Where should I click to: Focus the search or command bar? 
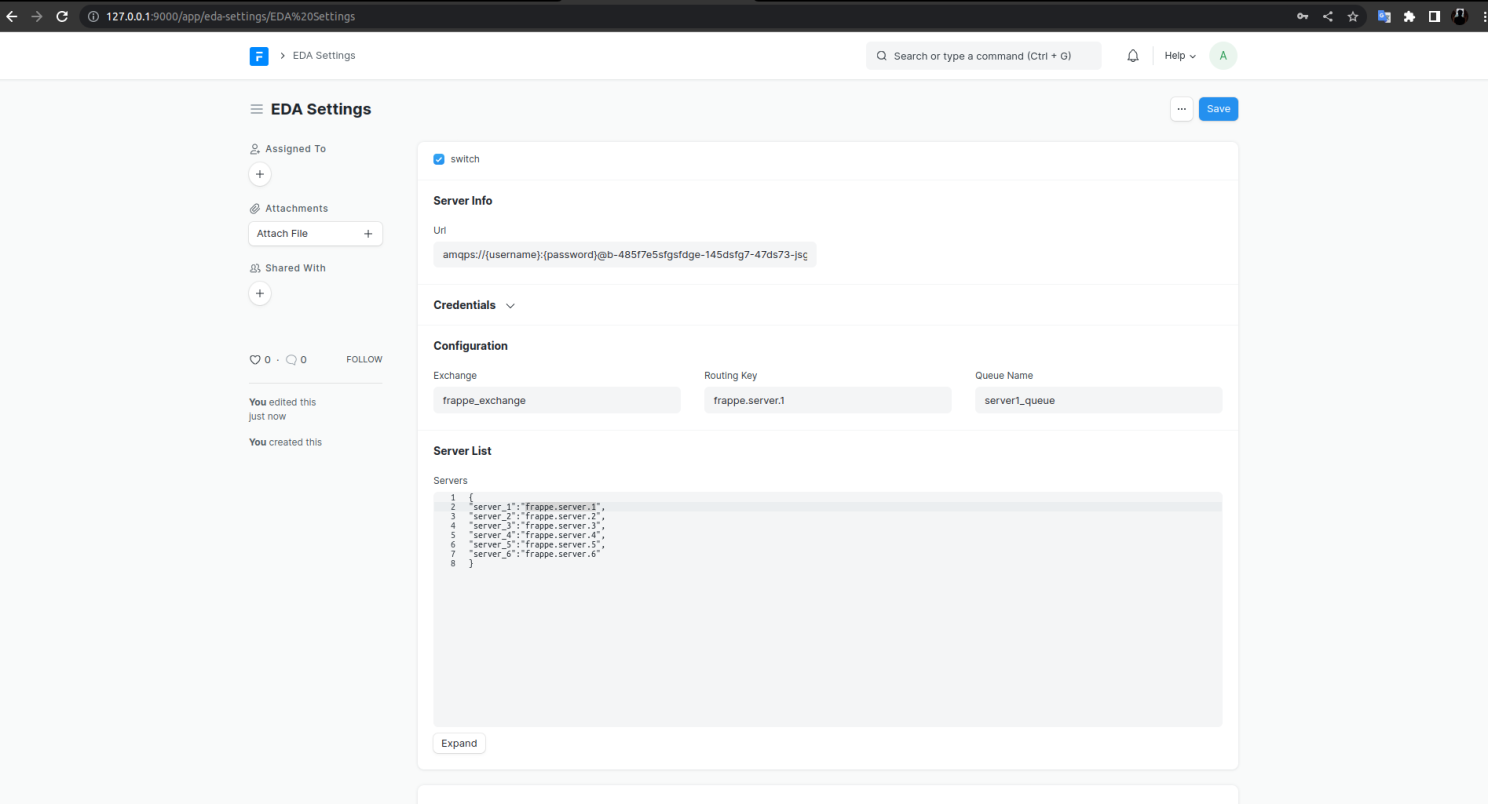point(984,56)
